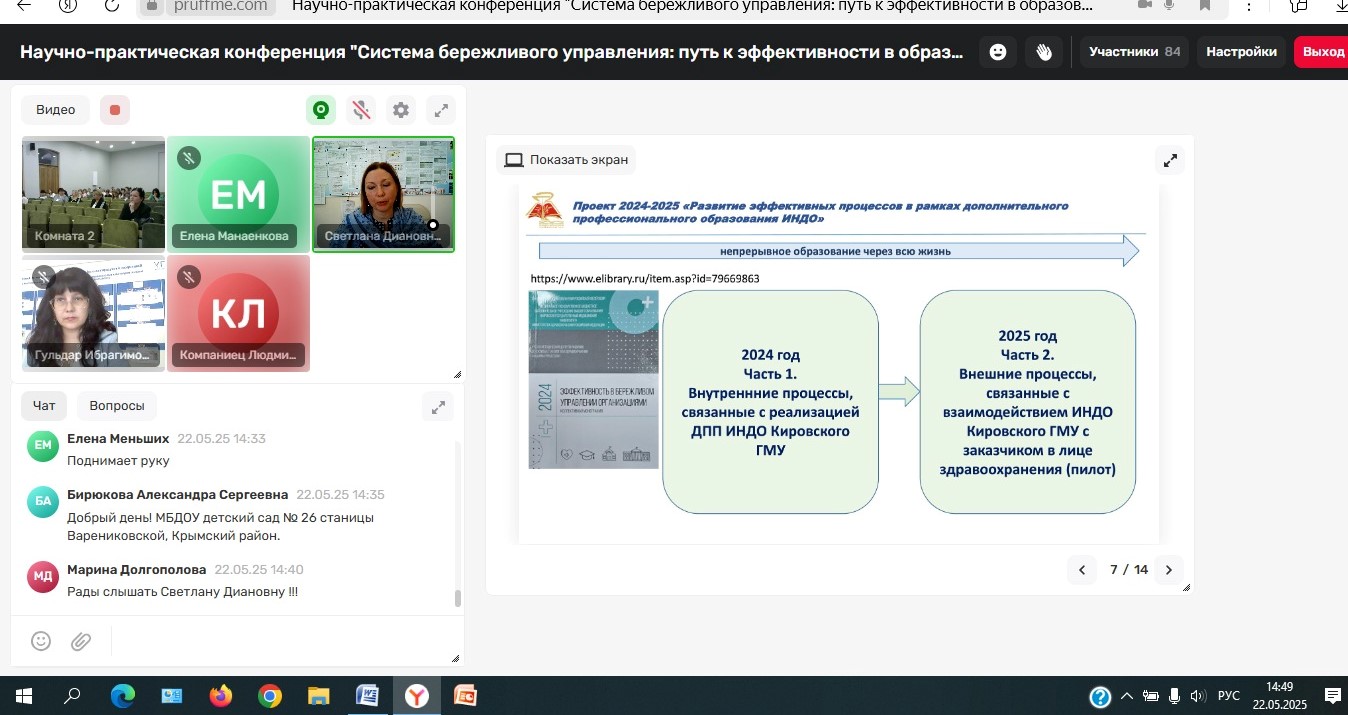
Task: Open Yandex Browser from the taskbar
Action: click(416, 696)
